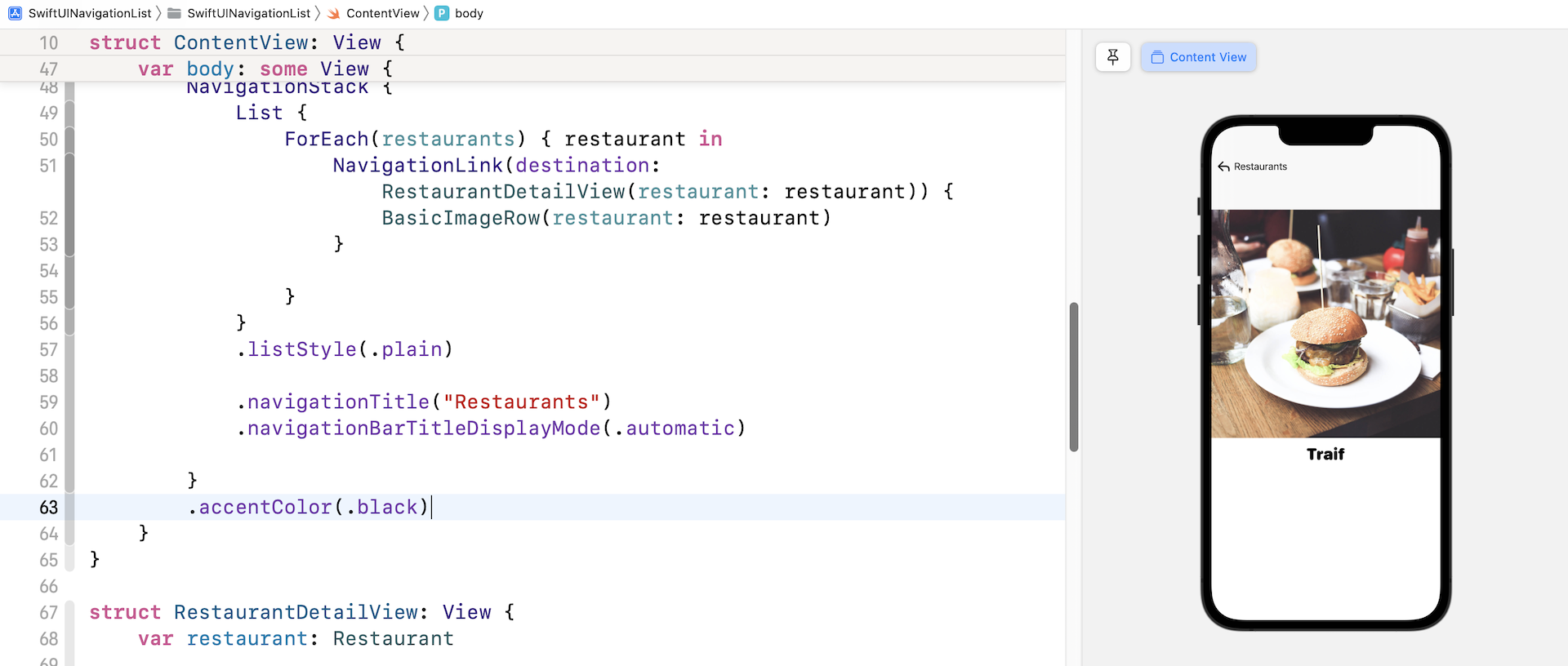Pin the preview using the pin icon
This screenshot has height=666, width=1568.
click(1112, 57)
